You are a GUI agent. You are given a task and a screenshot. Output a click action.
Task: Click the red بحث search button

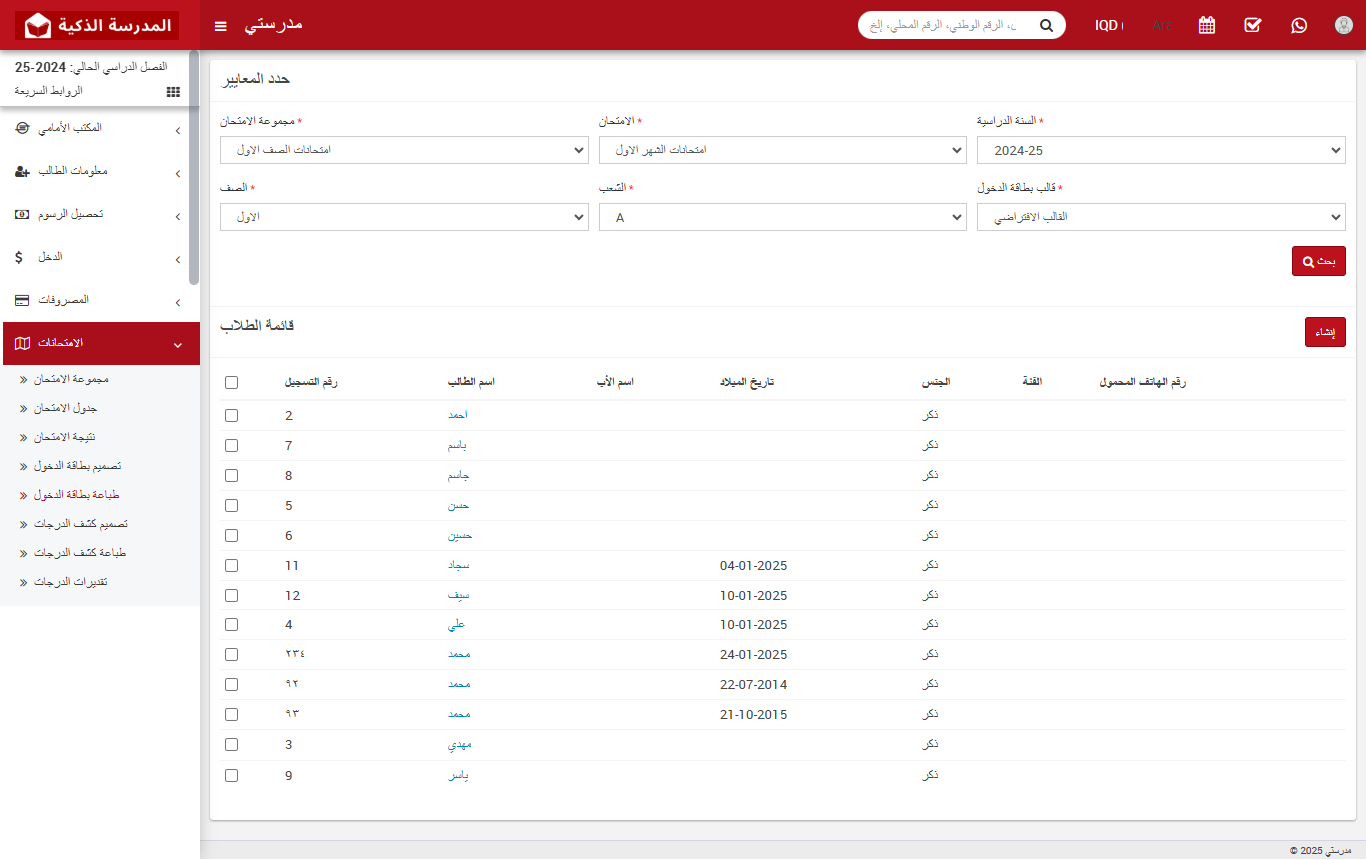coord(1318,261)
